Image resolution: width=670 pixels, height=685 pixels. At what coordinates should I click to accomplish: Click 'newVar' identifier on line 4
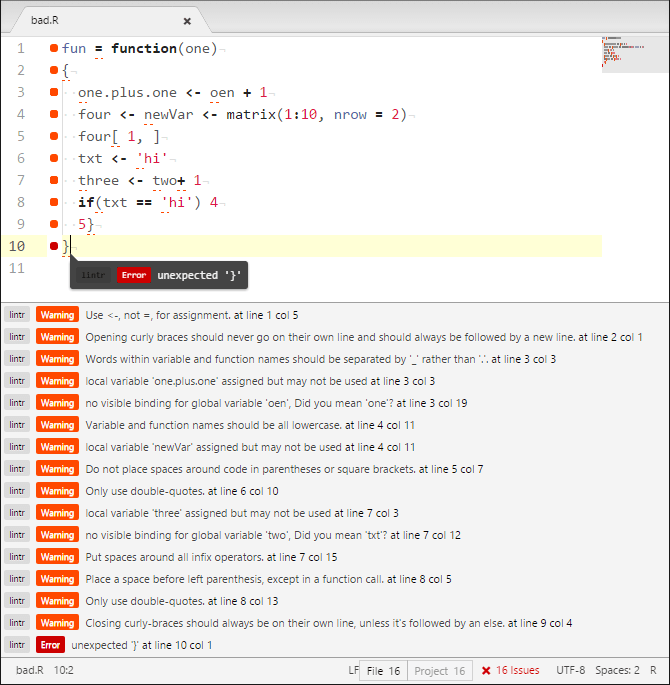[169, 114]
